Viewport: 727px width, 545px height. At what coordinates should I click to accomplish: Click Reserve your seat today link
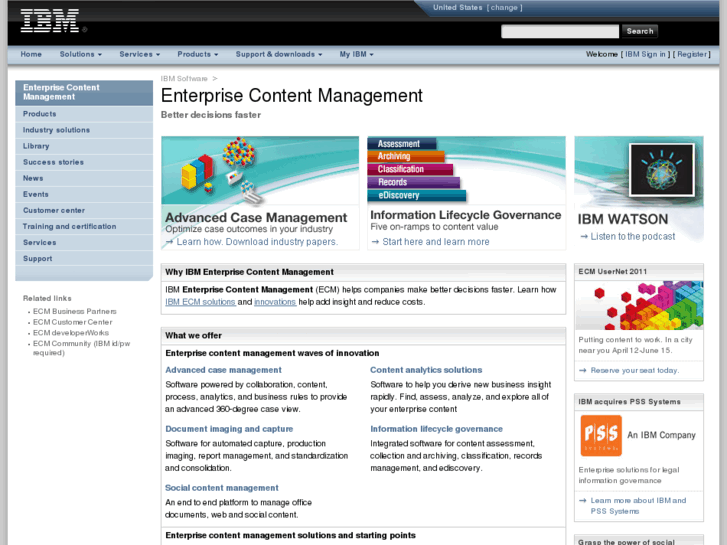pyautogui.click(x=635, y=370)
